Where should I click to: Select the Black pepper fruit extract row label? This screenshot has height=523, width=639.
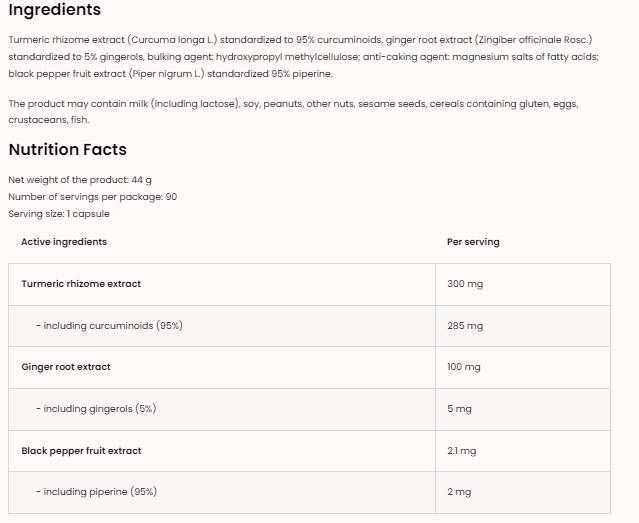(81, 451)
